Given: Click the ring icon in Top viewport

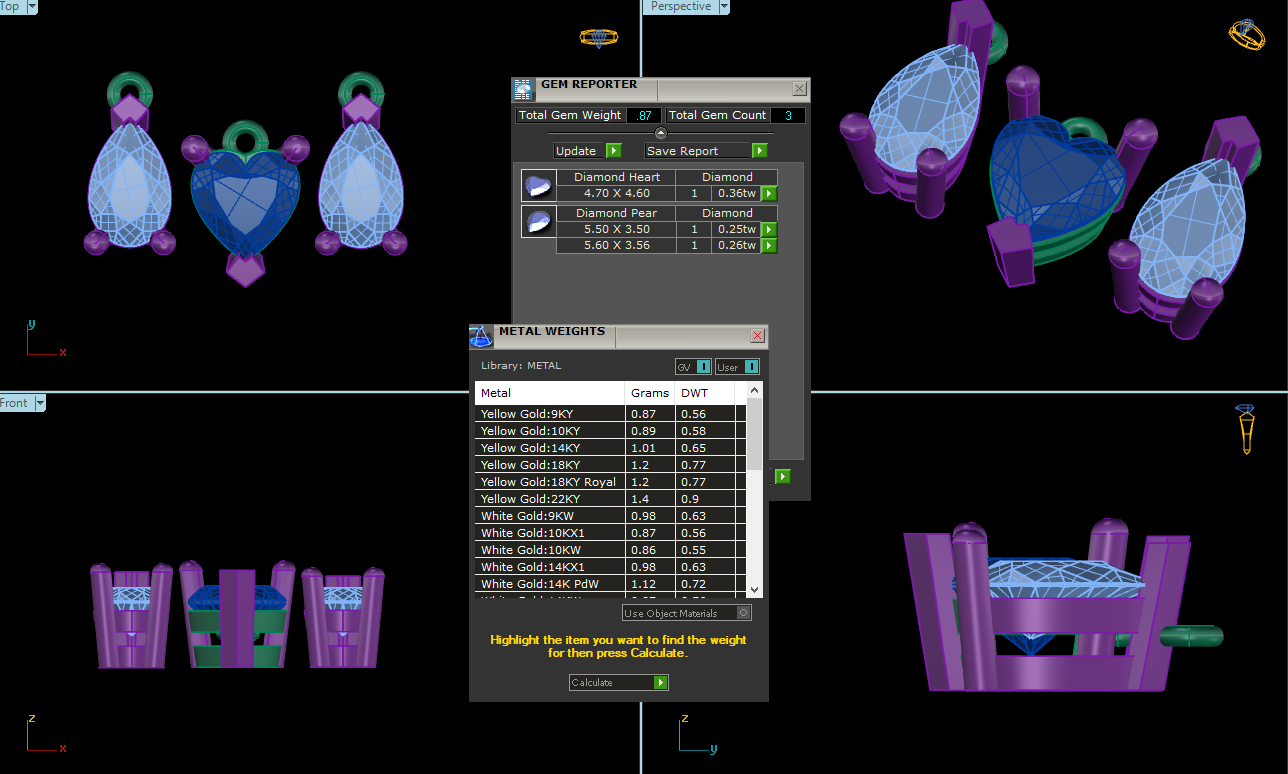Looking at the screenshot, I should pyautogui.click(x=598, y=38).
